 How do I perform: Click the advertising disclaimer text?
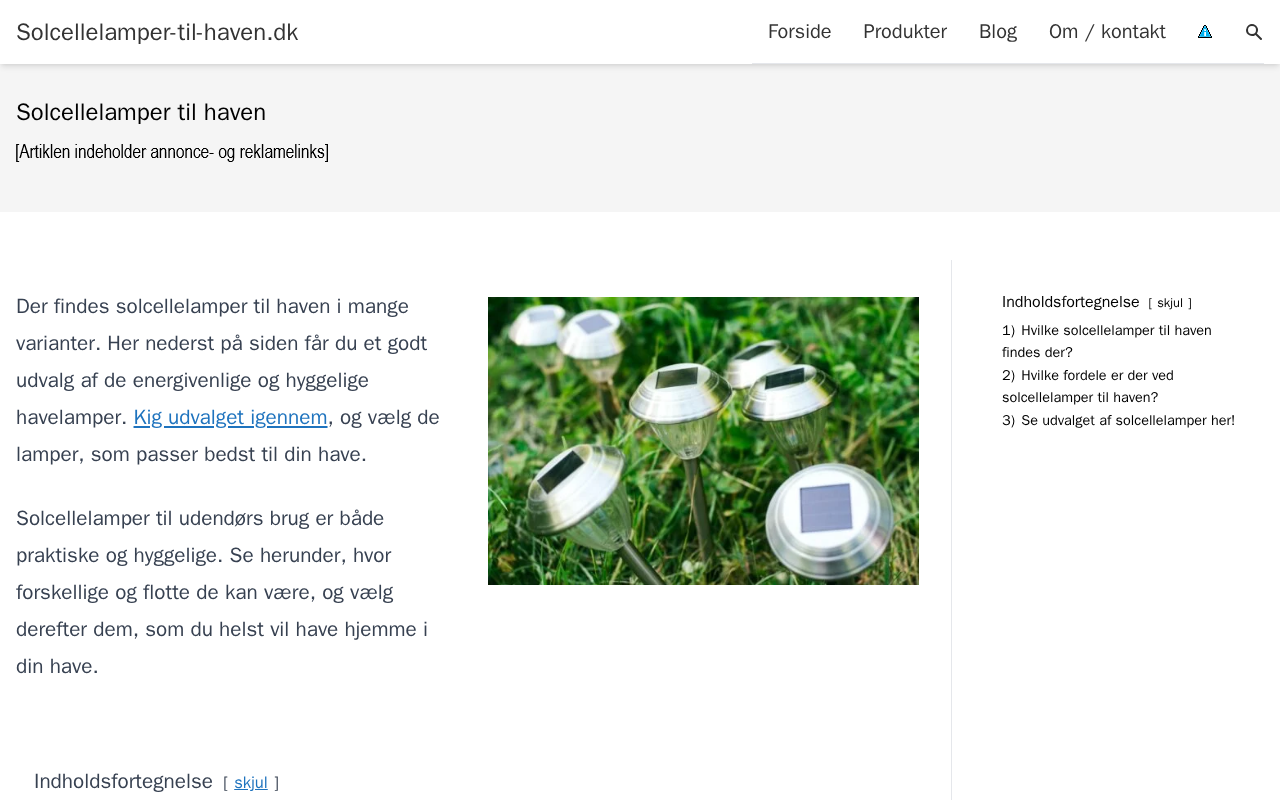pyautogui.click(x=172, y=152)
